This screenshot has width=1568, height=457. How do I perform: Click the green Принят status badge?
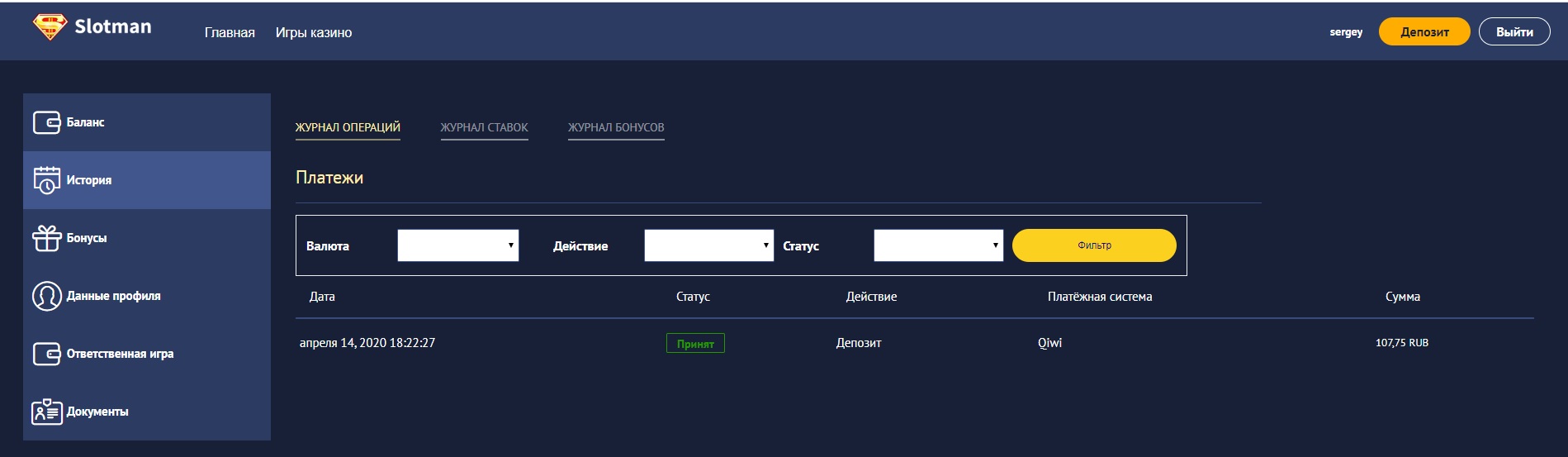pos(695,343)
